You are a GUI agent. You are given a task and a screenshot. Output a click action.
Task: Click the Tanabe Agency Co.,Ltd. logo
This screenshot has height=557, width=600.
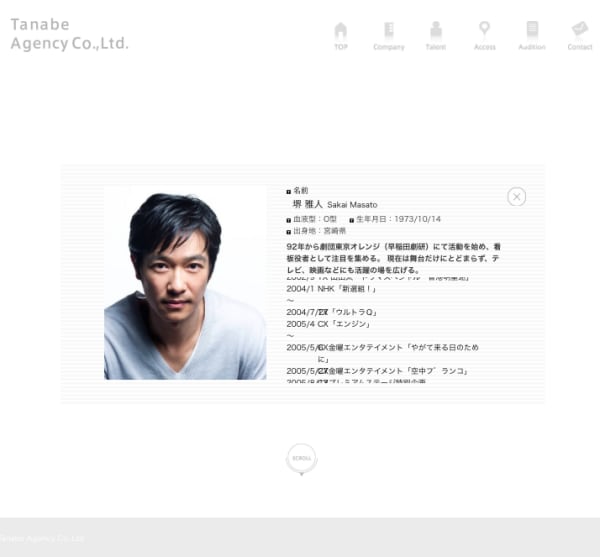69,34
